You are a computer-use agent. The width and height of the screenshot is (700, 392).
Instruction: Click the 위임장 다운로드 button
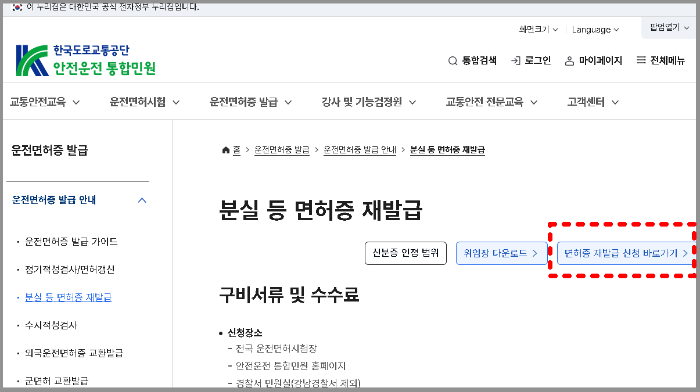click(501, 253)
